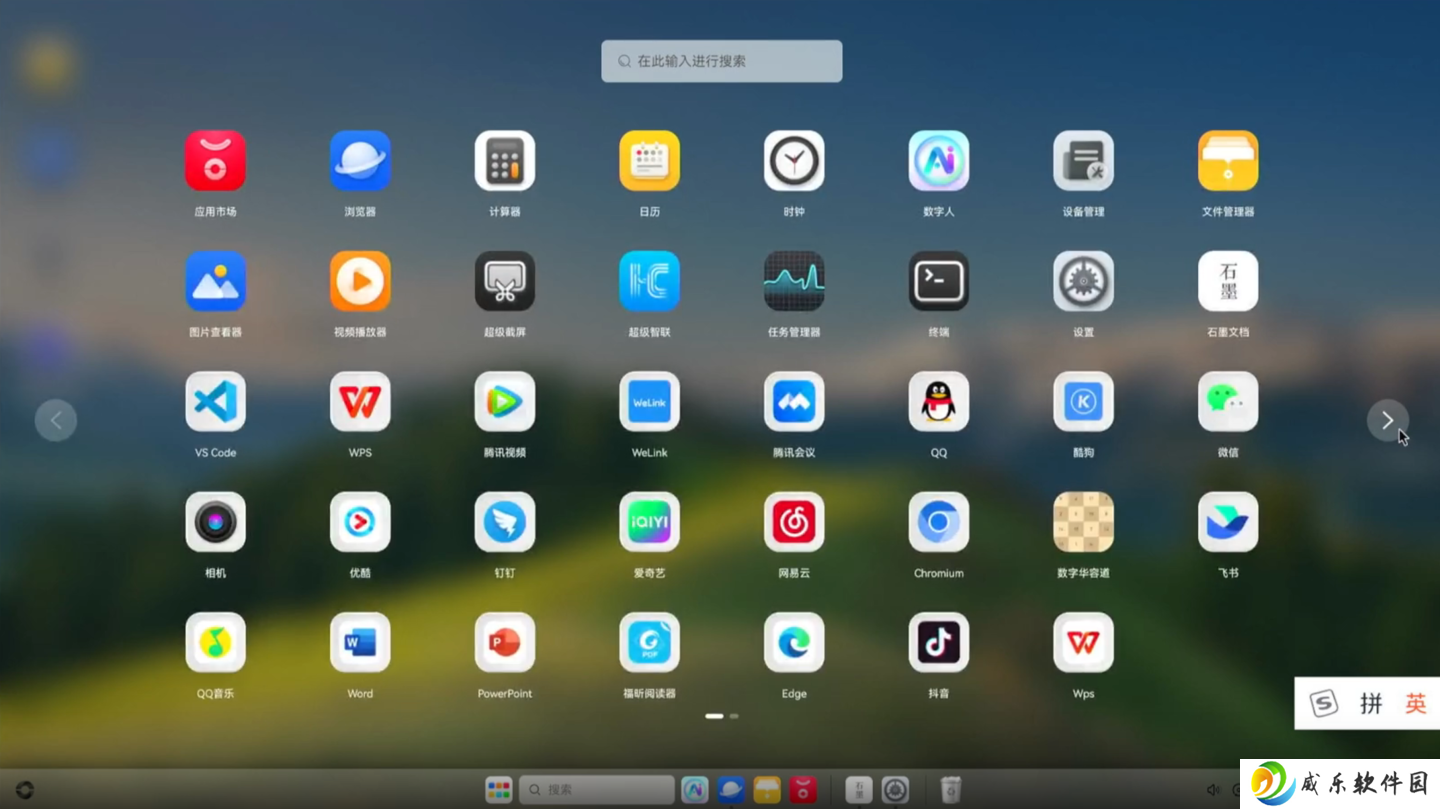Screen dimensions: 1440x809
Task: Open the file manager icon in the dock
Action: (767, 790)
